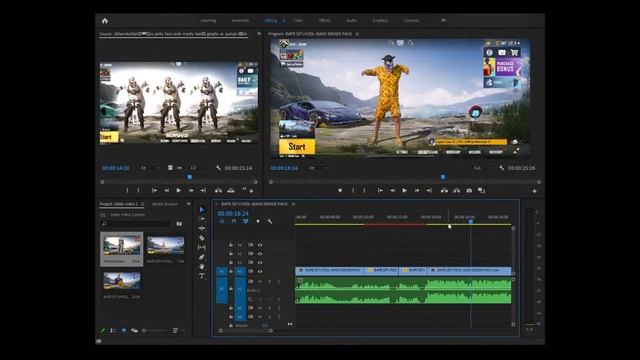Go to Out point in Source monitor
This screenshot has height=360, width=640.
click(203, 190)
